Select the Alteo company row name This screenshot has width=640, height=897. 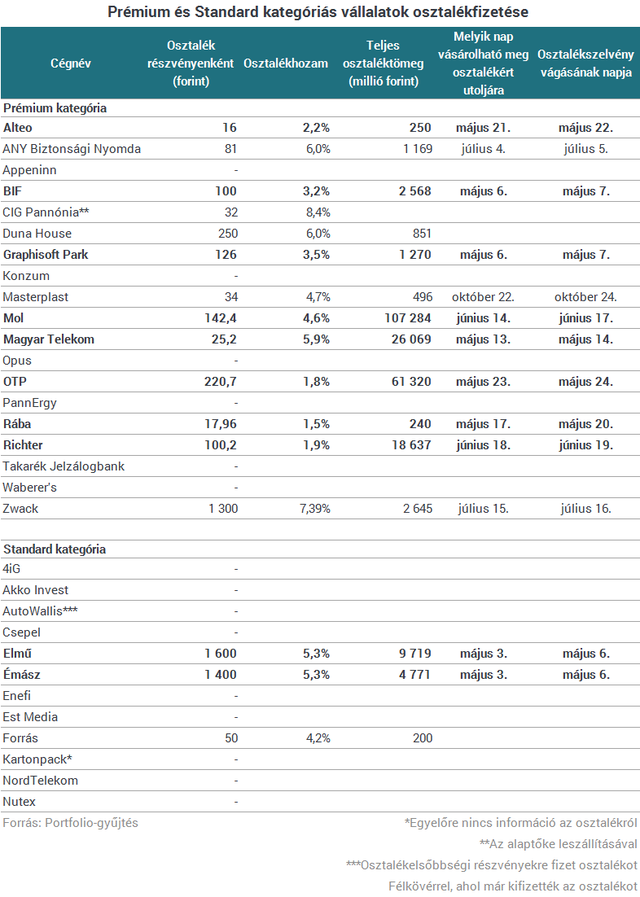pyautogui.click(x=18, y=128)
